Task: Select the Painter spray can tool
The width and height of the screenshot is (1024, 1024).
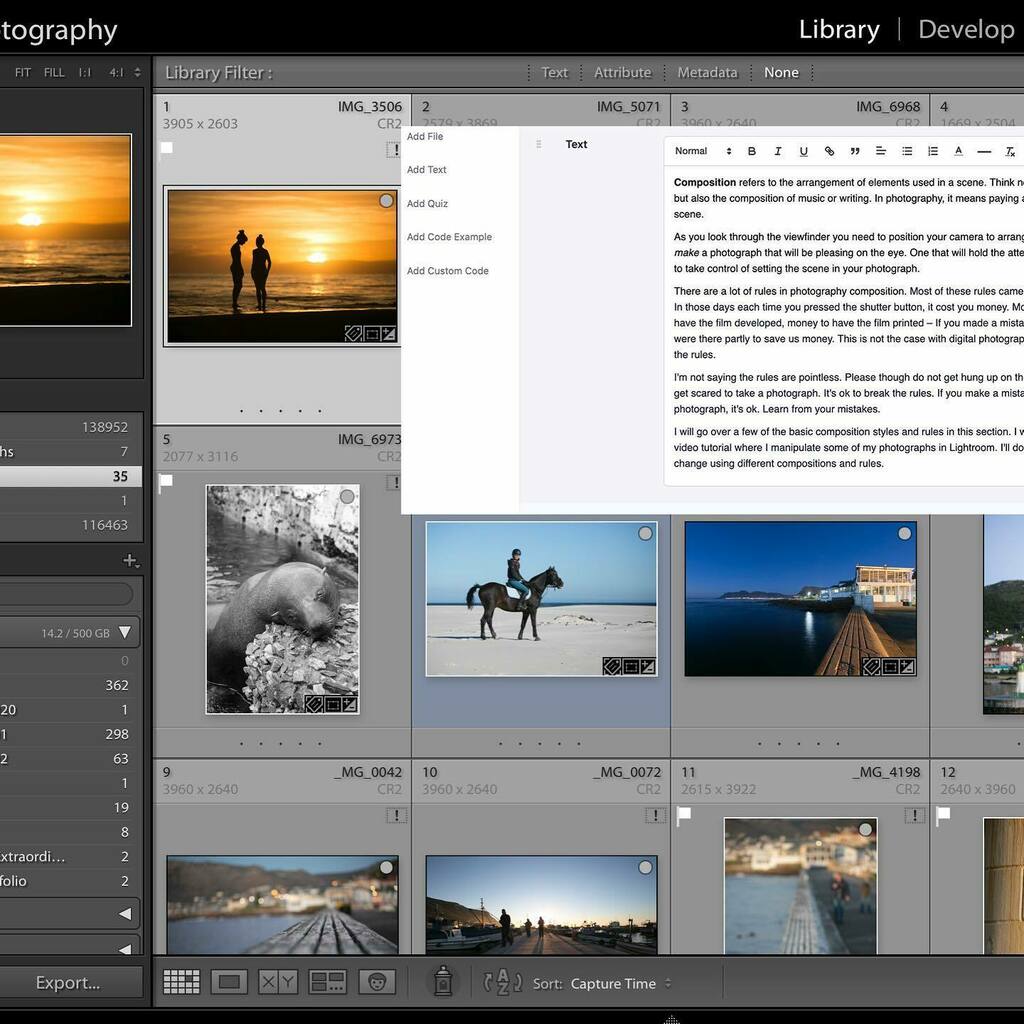Action: point(442,982)
